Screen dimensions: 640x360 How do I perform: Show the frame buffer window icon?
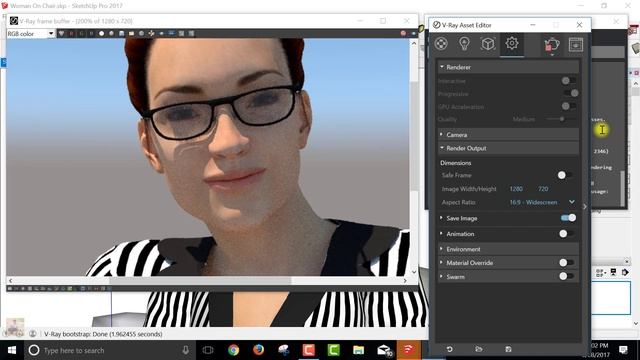coord(576,44)
